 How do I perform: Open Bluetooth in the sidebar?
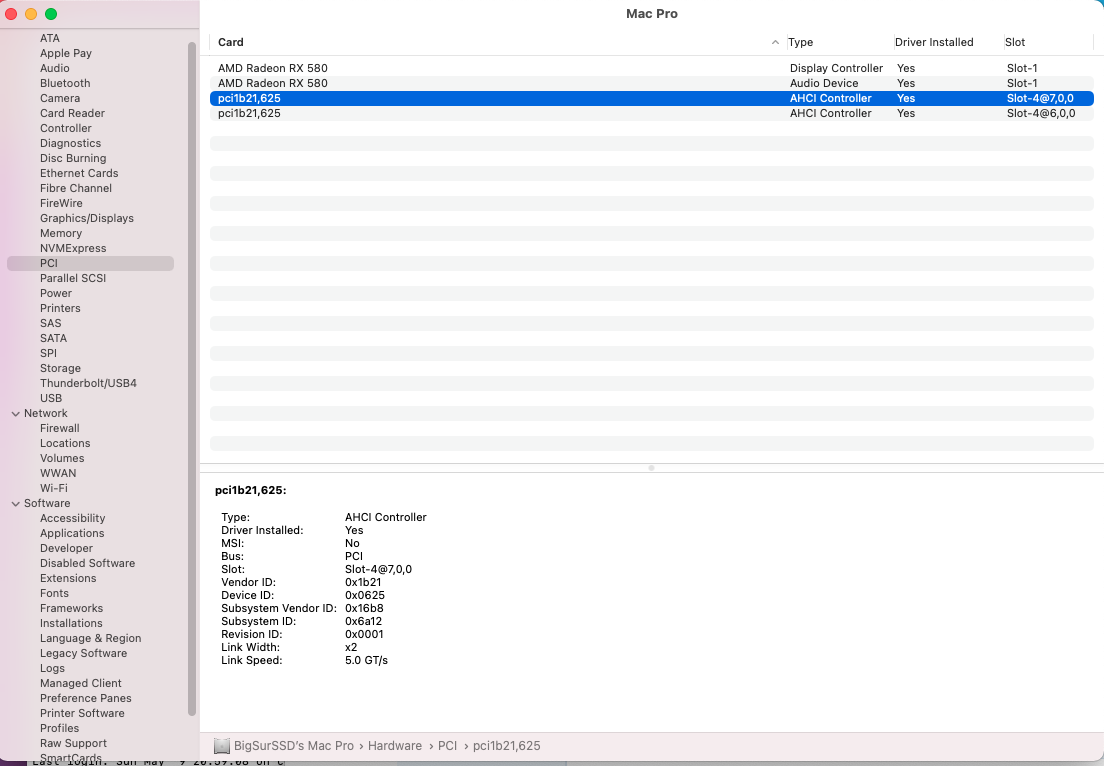65,83
